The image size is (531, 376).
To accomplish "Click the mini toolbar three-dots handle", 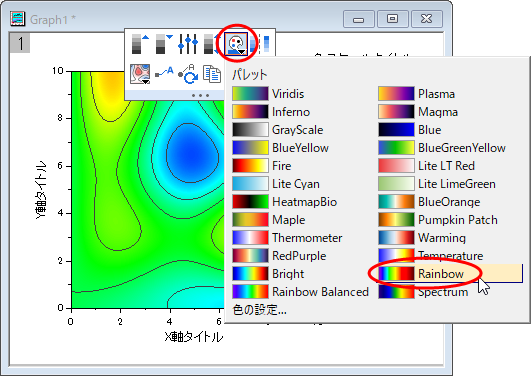I will (x=200, y=96).
